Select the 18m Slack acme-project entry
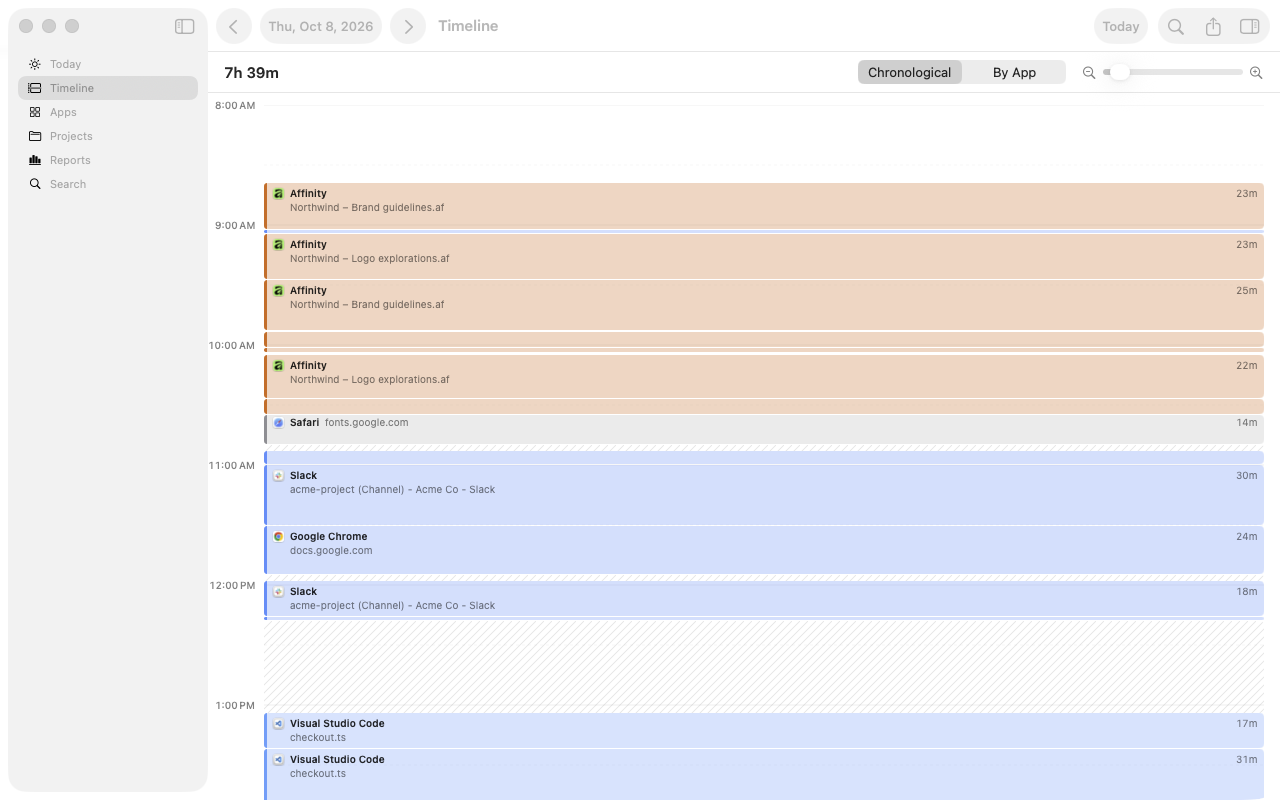This screenshot has width=1280, height=800. pyautogui.click(x=764, y=599)
